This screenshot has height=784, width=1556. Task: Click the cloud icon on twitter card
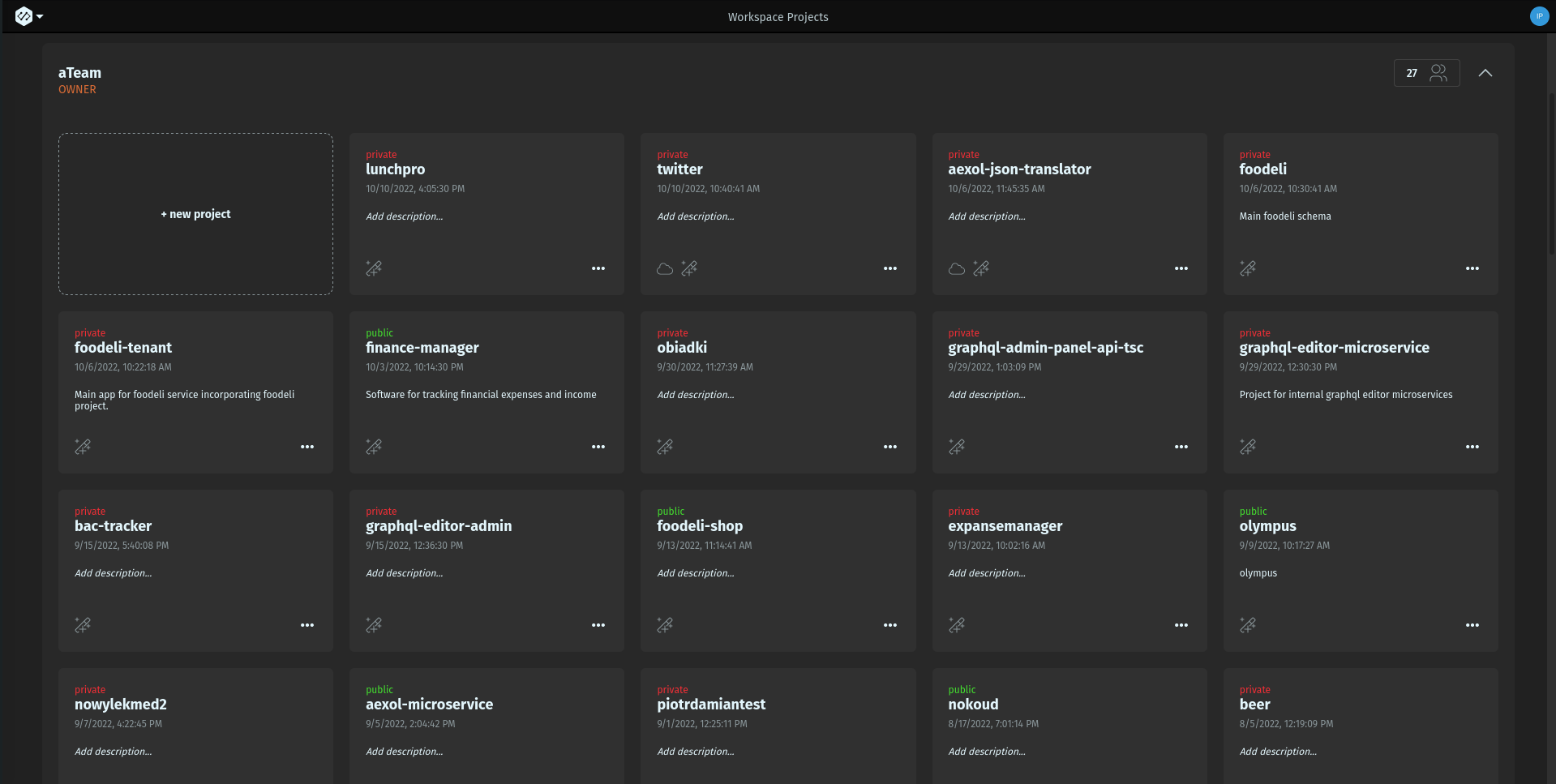[x=665, y=268]
